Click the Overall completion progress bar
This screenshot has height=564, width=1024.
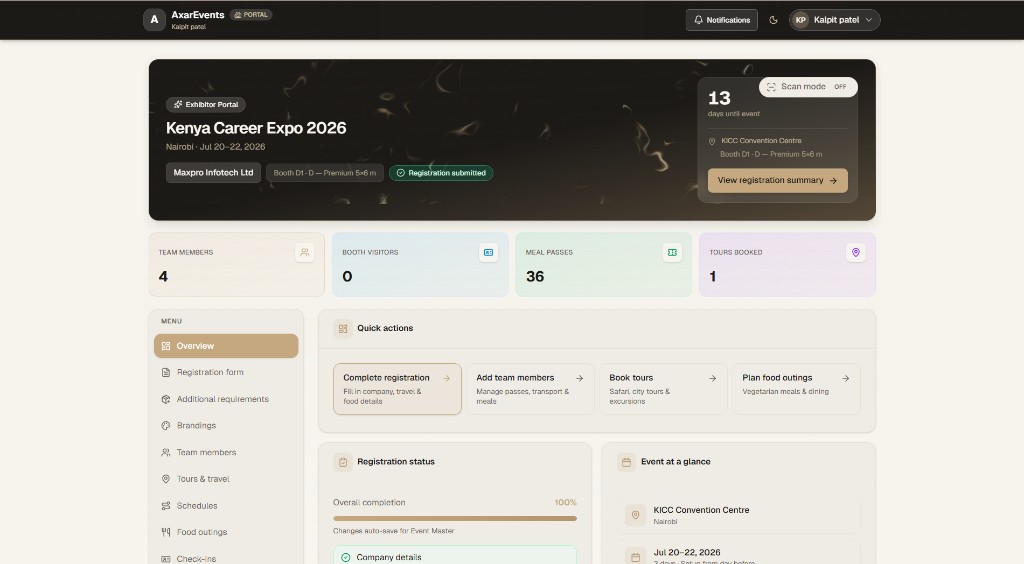(x=455, y=518)
